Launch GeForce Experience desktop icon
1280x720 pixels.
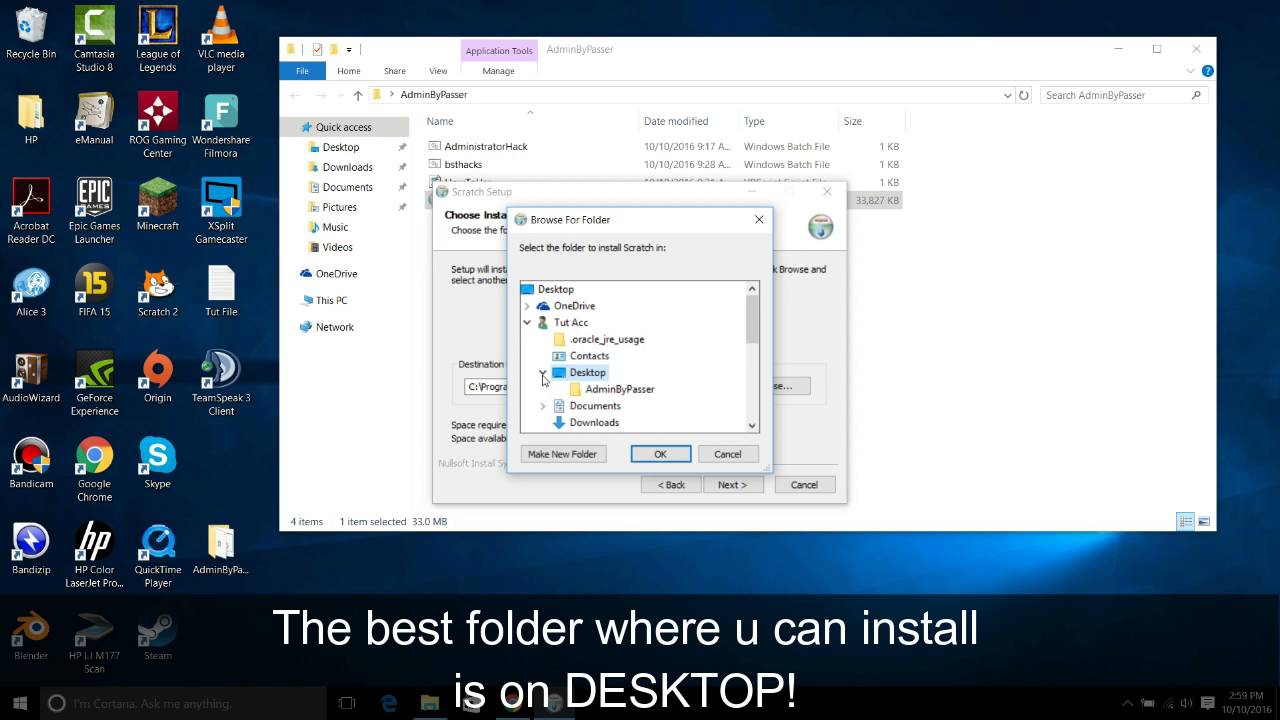[x=94, y=384]
